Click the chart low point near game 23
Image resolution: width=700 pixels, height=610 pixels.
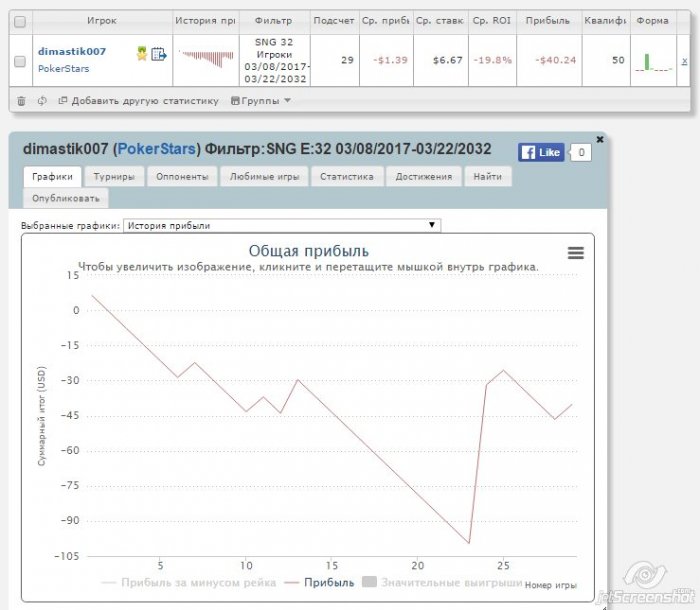[469, 543]
